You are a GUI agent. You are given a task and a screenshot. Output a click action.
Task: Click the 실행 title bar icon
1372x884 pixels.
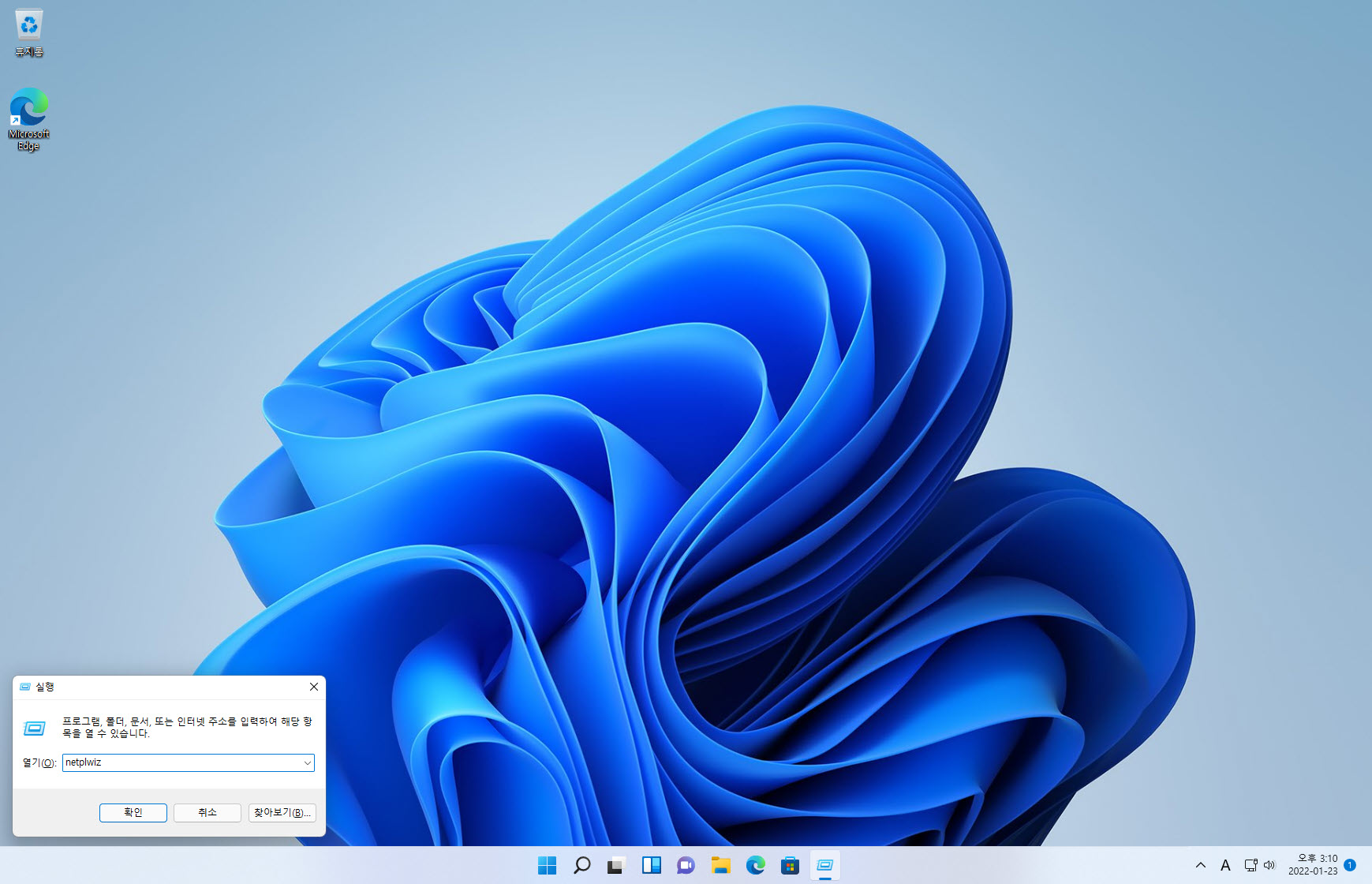point(25,687)
